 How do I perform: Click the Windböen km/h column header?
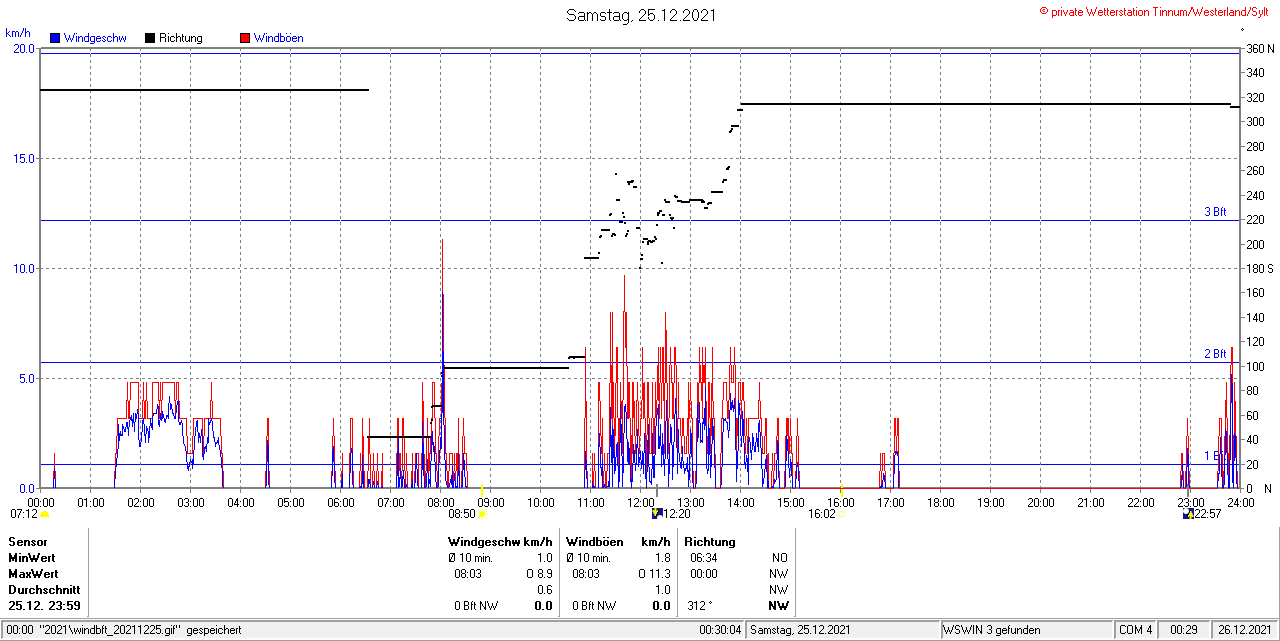(x=618, y=541)
